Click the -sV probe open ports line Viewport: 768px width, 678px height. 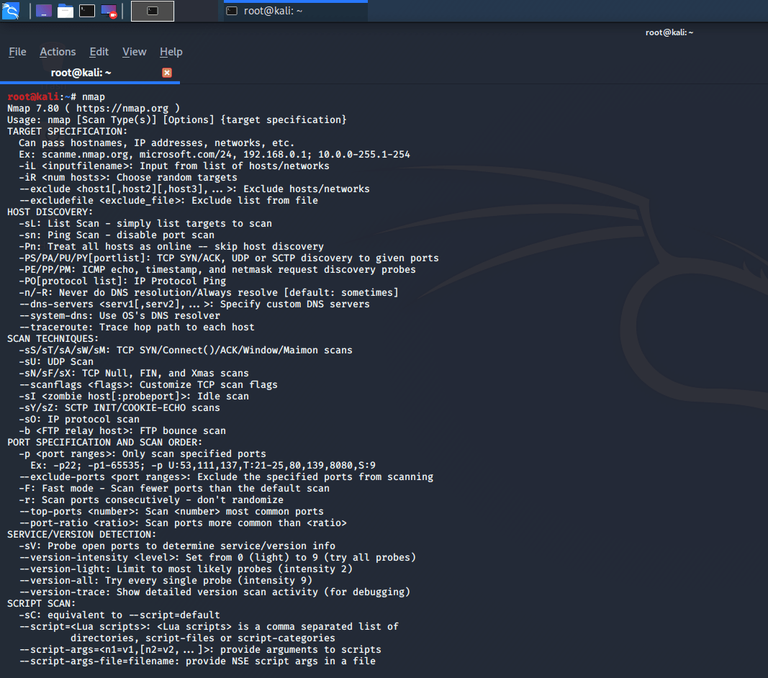pos(177,546)
